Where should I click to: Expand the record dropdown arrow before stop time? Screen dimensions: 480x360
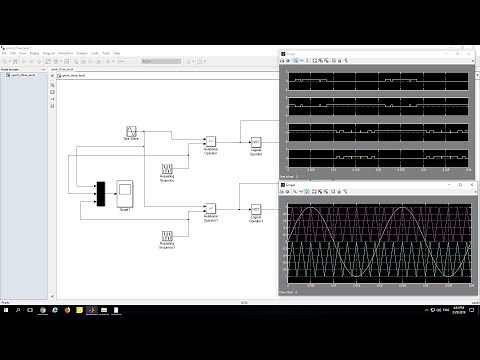coord(113,61)
